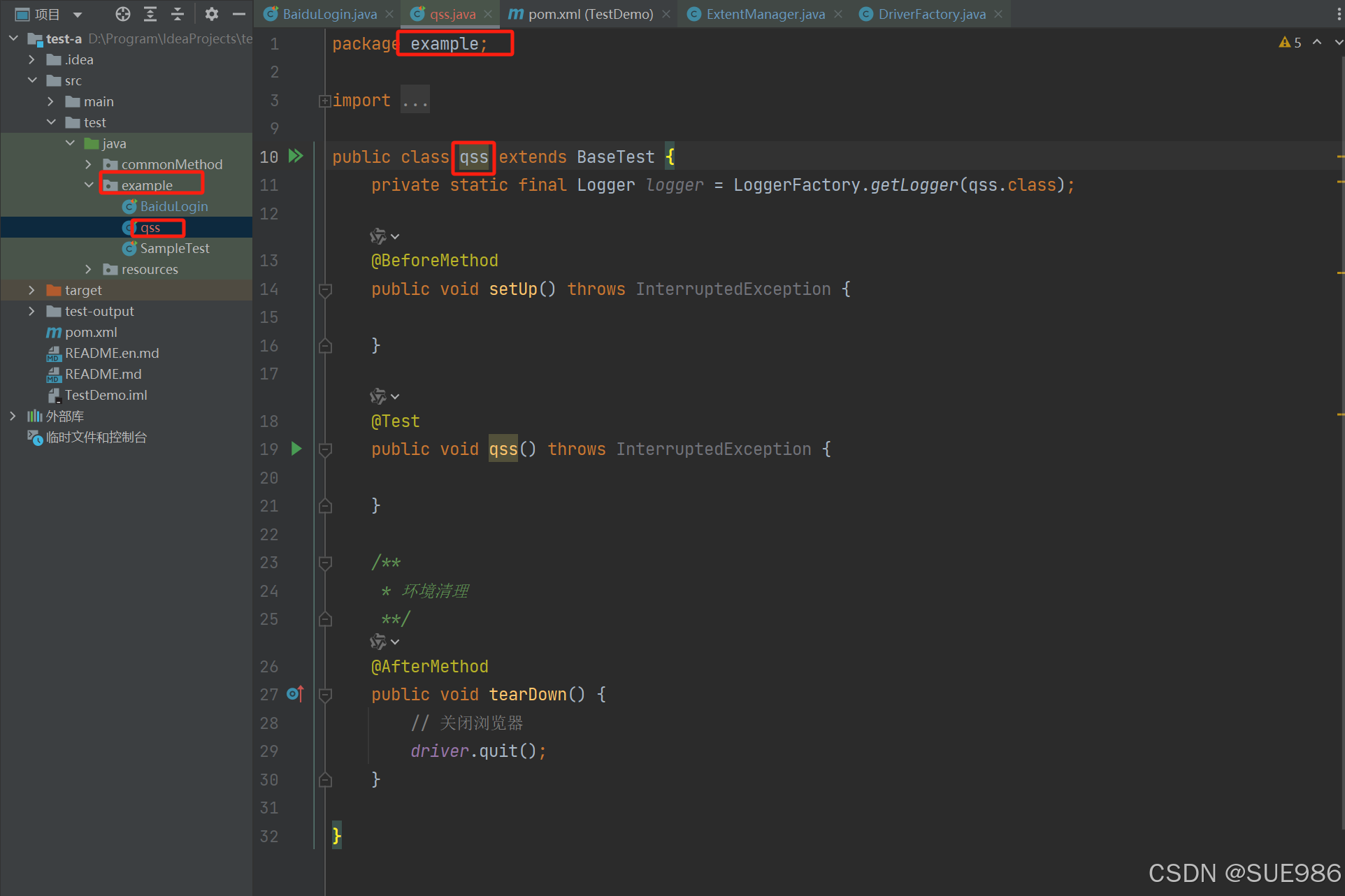1345x896 pixels.
Task: Click the collapse all icon in project toolbar
Action: [178, 14]
